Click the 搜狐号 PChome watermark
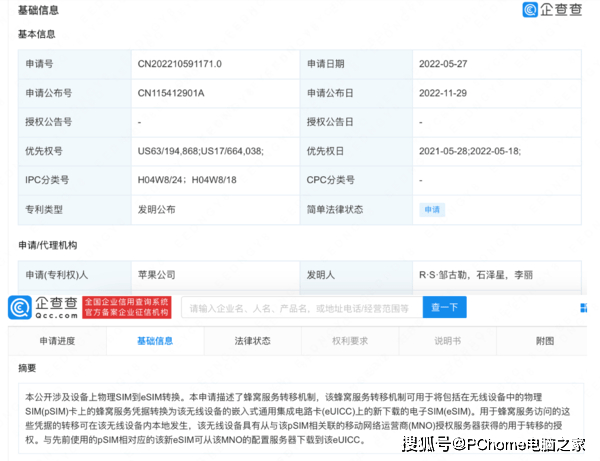Viewport: 600px width, 461px height. click(x=492, y=443)
